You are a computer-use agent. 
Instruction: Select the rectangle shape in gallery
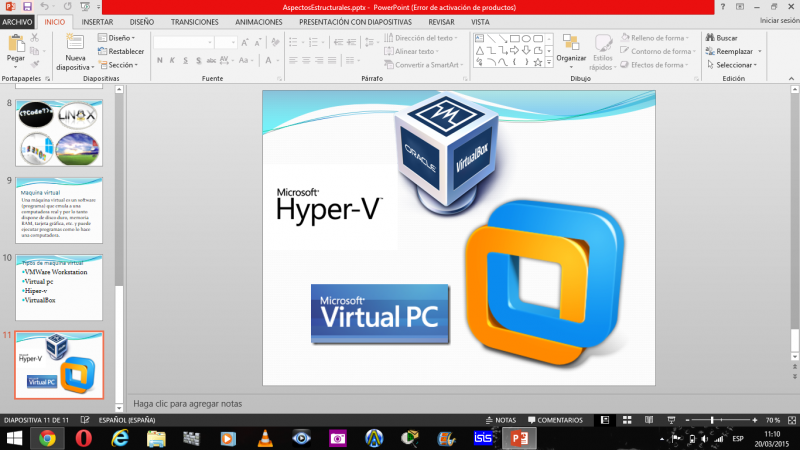click(515, 38)
